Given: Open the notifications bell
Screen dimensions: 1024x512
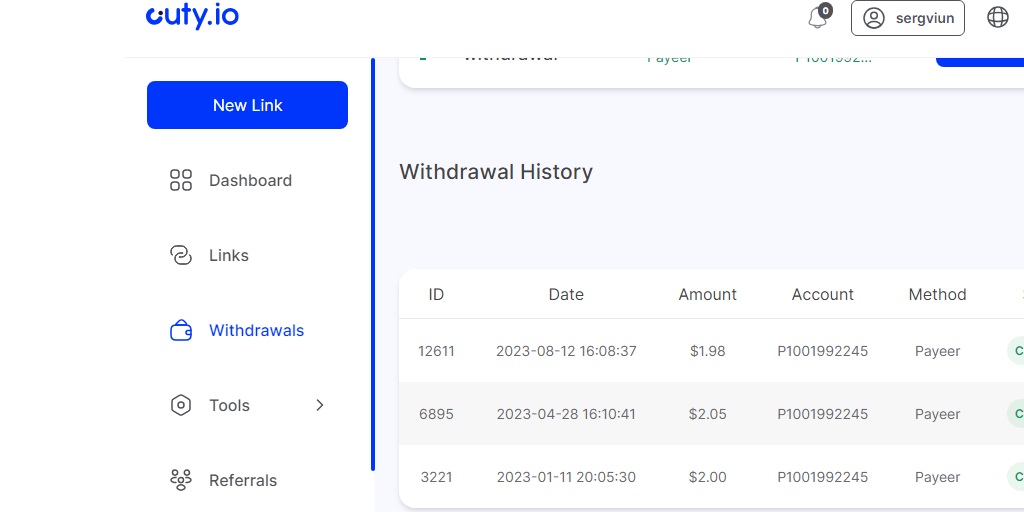Looking at the screenshot, I should pyautogui.click(x=818, y=18).
